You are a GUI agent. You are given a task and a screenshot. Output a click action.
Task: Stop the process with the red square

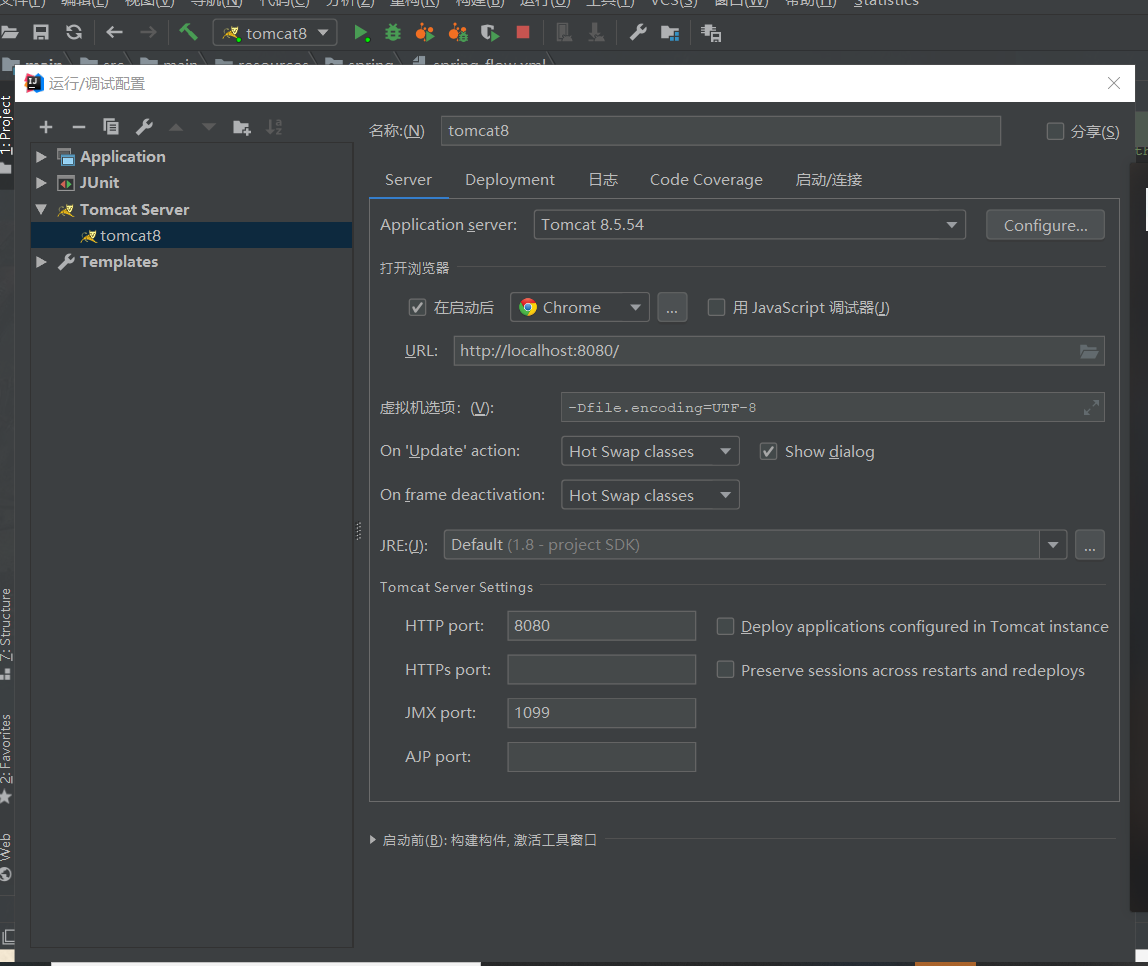click(523, 32)
